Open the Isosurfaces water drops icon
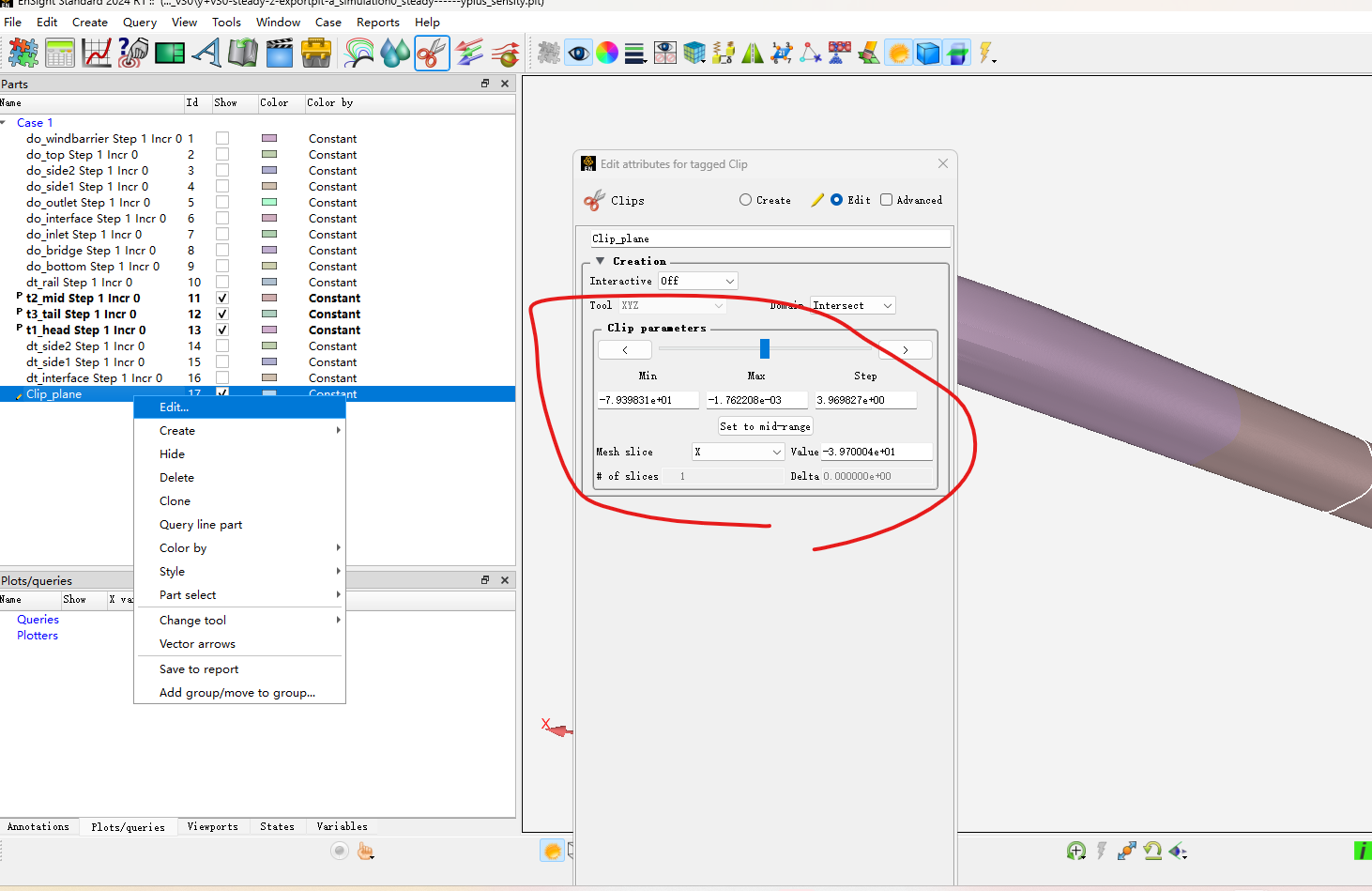Image resolution: width=1372 pixels, height=891 pixels. coord(395,54)
